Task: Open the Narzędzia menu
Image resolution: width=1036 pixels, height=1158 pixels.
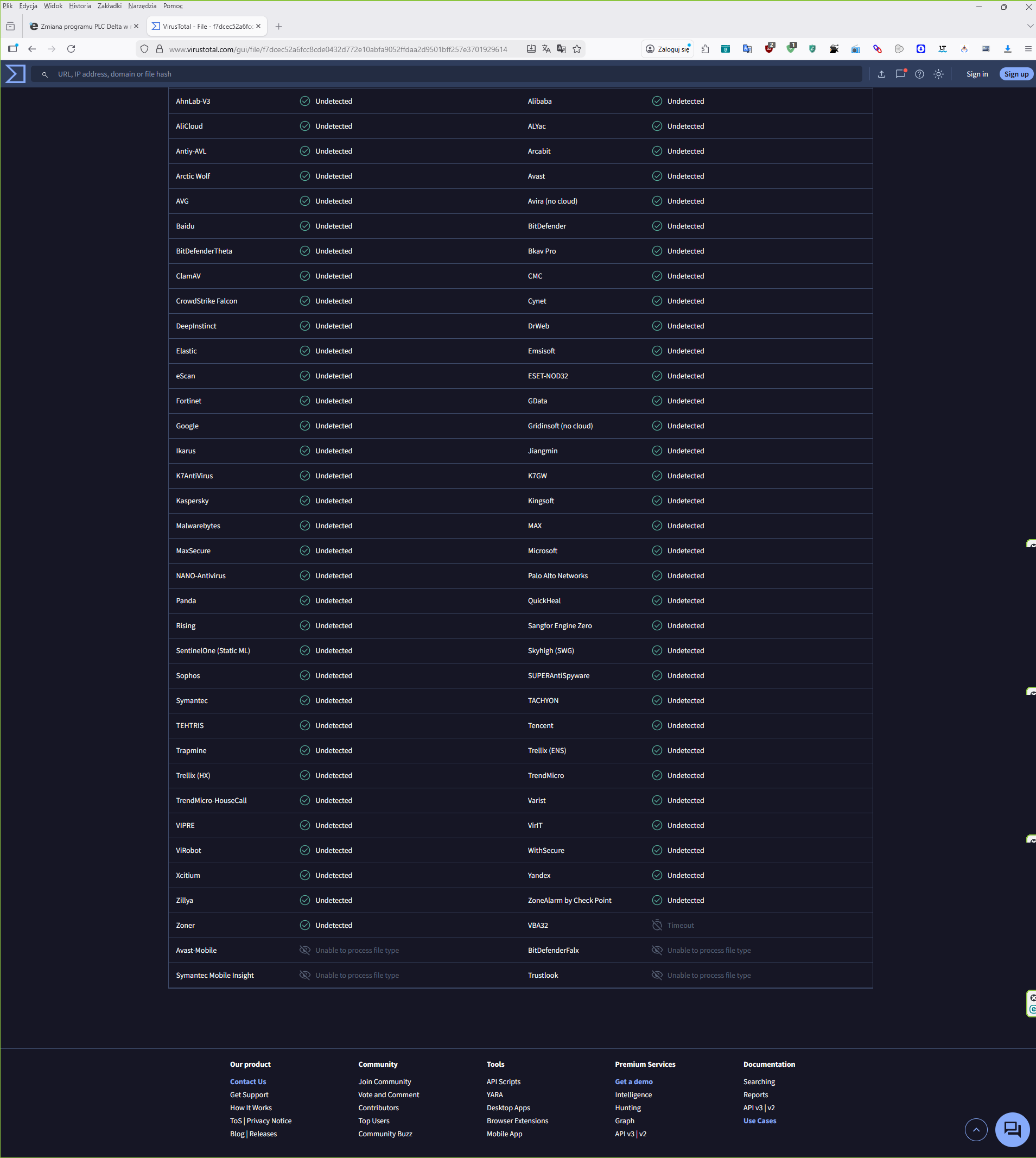Action: pyautogui.click(x=142, y=5)
